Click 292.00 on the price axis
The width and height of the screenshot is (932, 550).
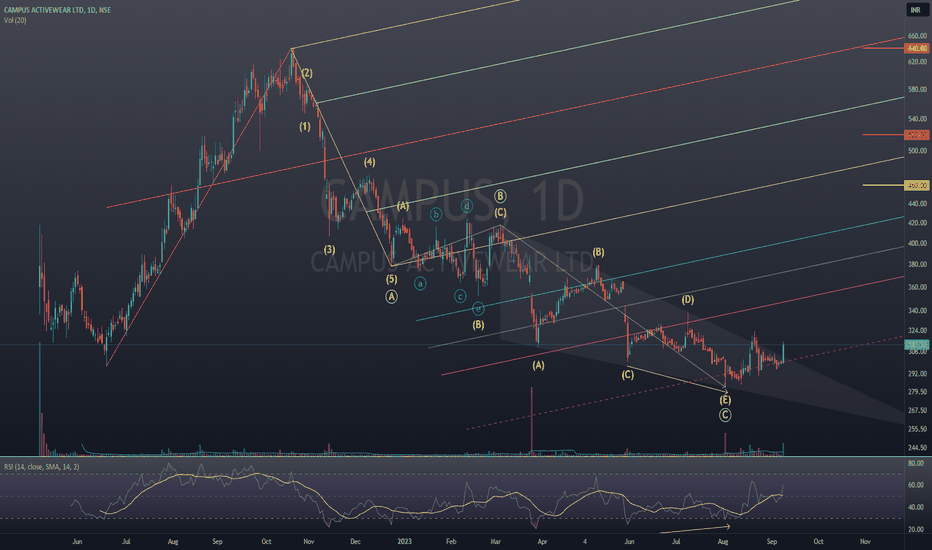tap(917, 373)
